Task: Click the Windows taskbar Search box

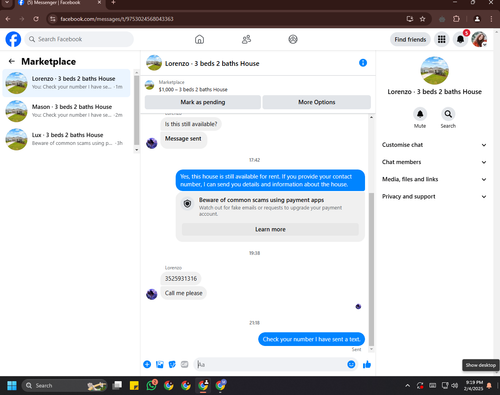Action: [65, 386]
